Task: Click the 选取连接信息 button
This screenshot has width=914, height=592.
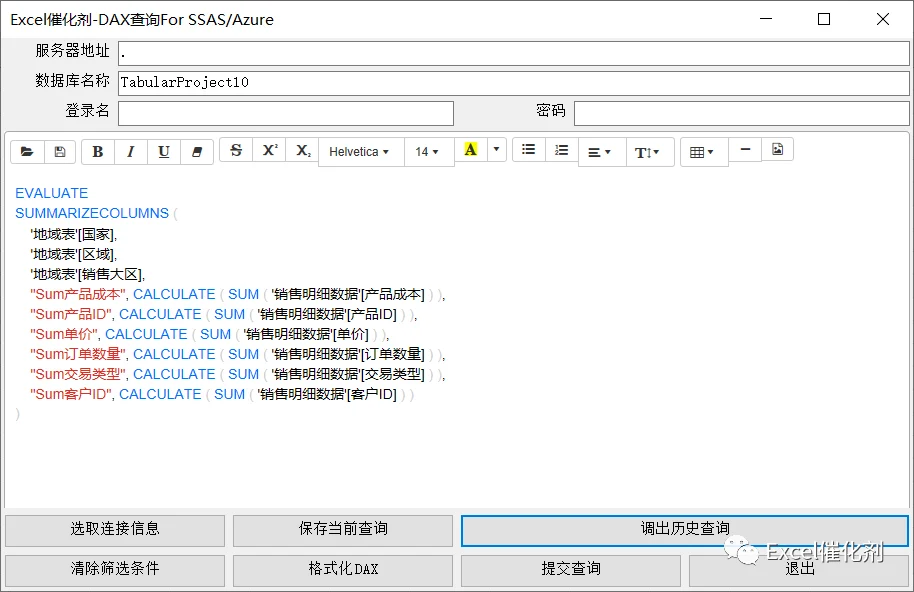Action: click(115, 529)
